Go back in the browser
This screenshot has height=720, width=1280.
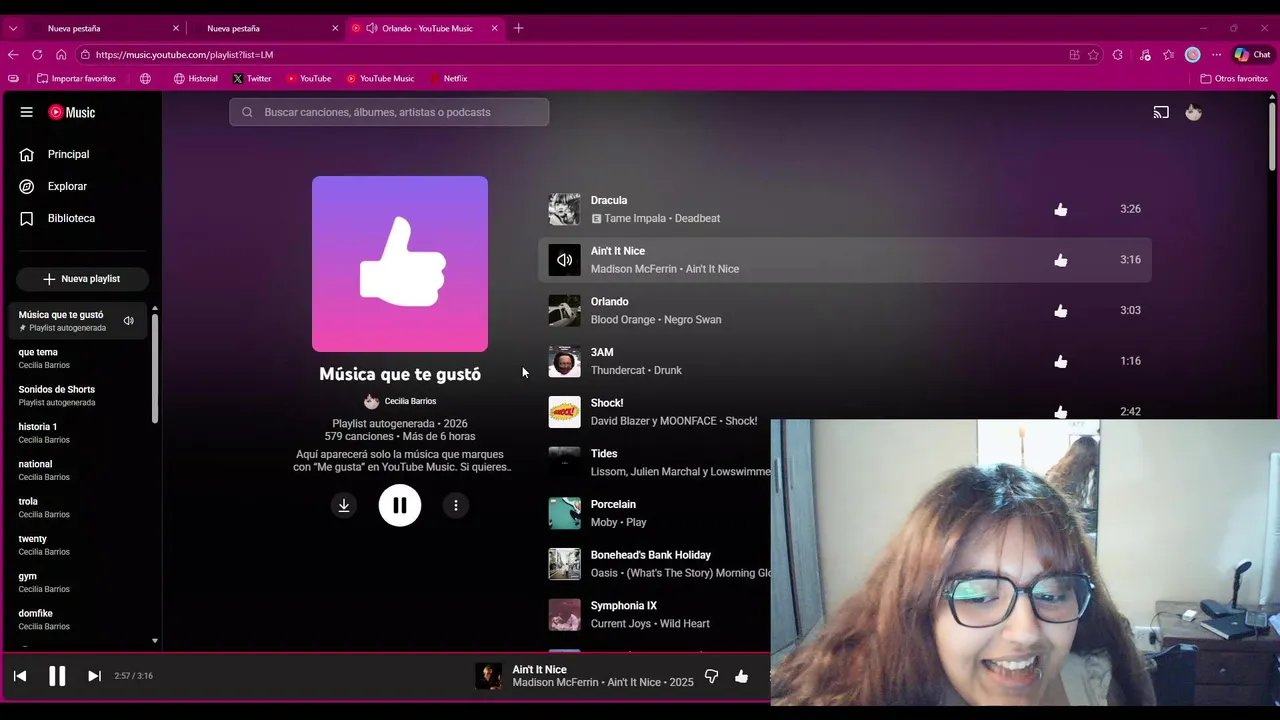pyautogui.click(x=13, y=55)
